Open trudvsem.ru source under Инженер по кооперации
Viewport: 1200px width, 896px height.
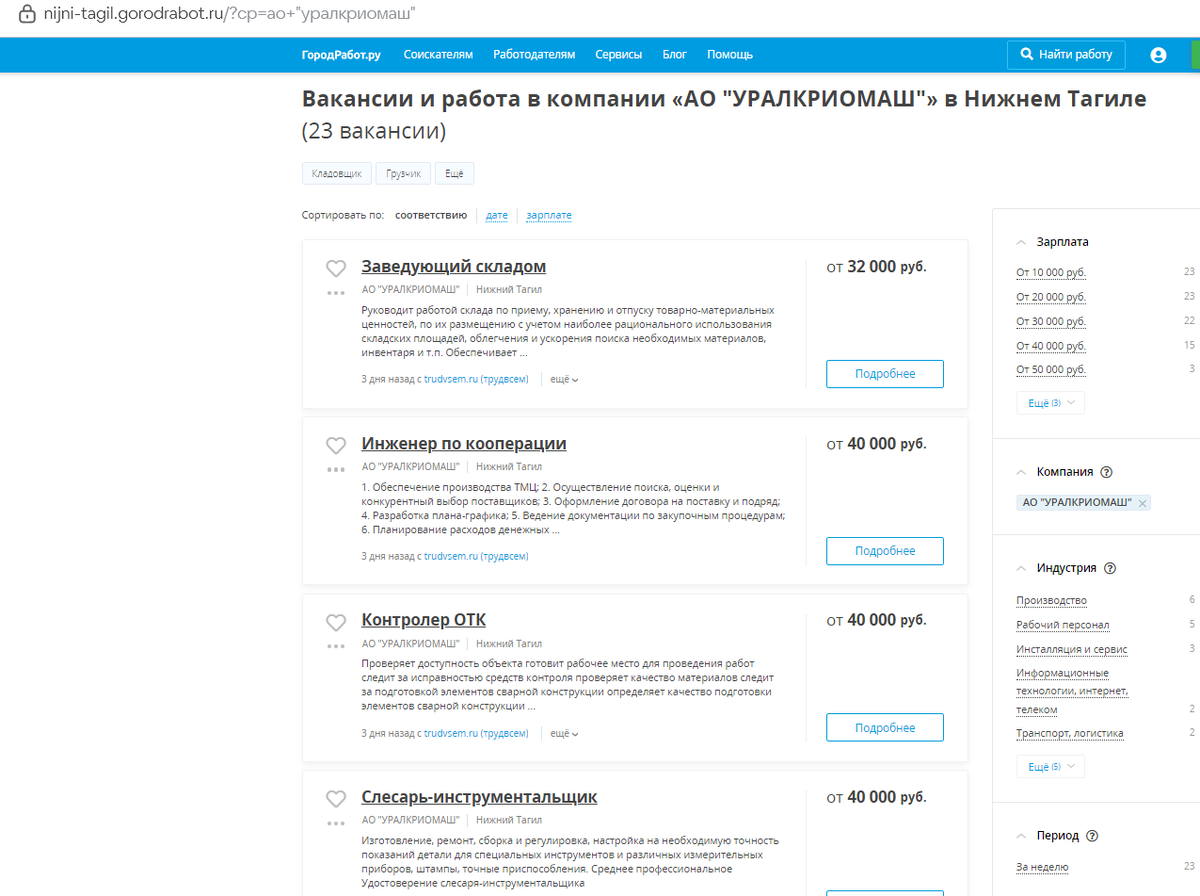click(x=476, y=556)
